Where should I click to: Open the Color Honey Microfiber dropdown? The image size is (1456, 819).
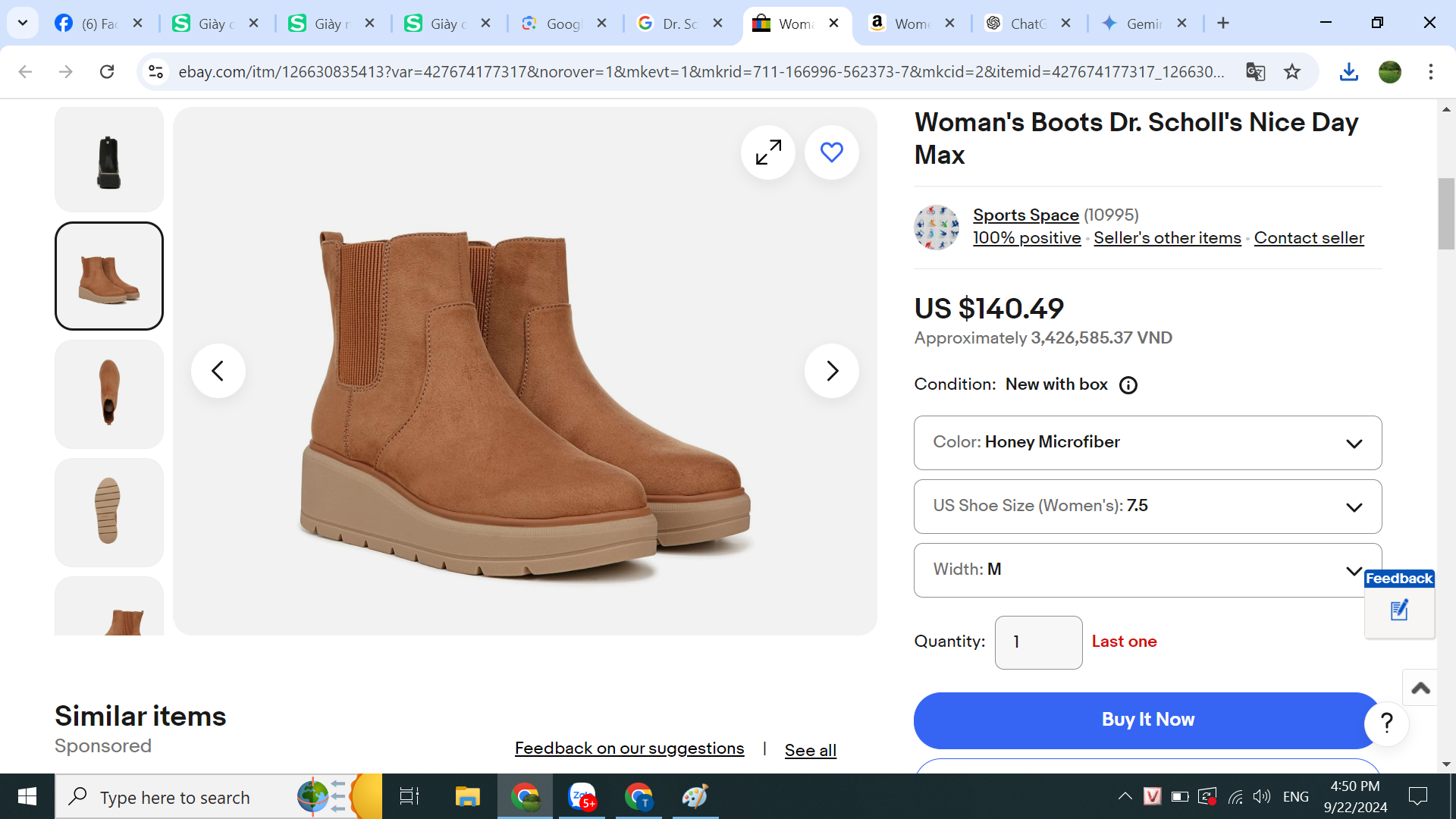tap(1147, 443)
